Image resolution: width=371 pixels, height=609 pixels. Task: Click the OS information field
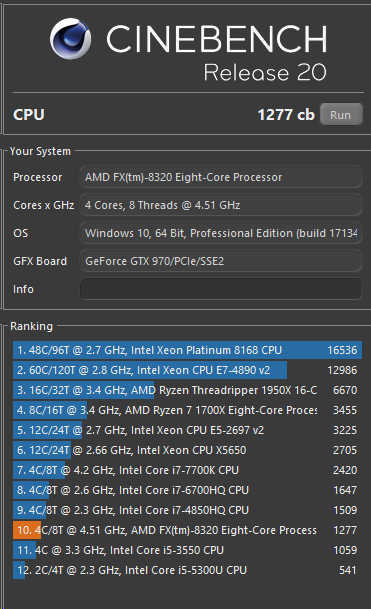point(221,233)
